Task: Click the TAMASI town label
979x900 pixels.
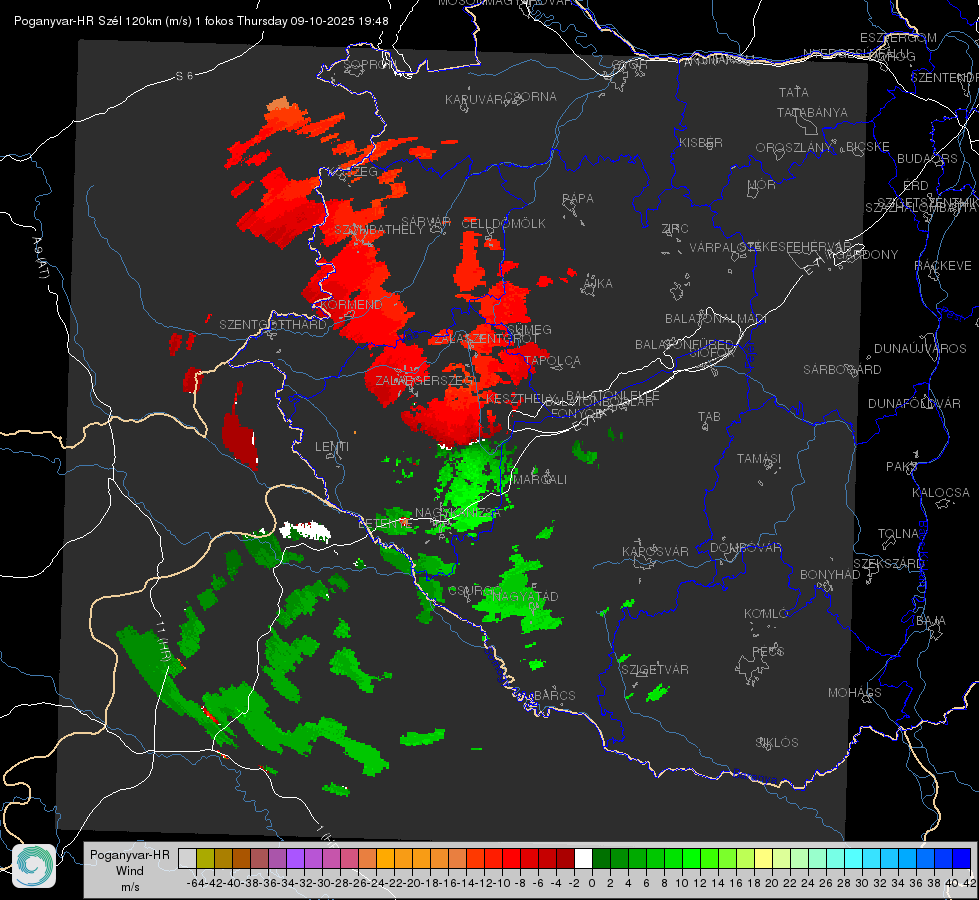Action: pyautogui.click(x=759, y=459)
